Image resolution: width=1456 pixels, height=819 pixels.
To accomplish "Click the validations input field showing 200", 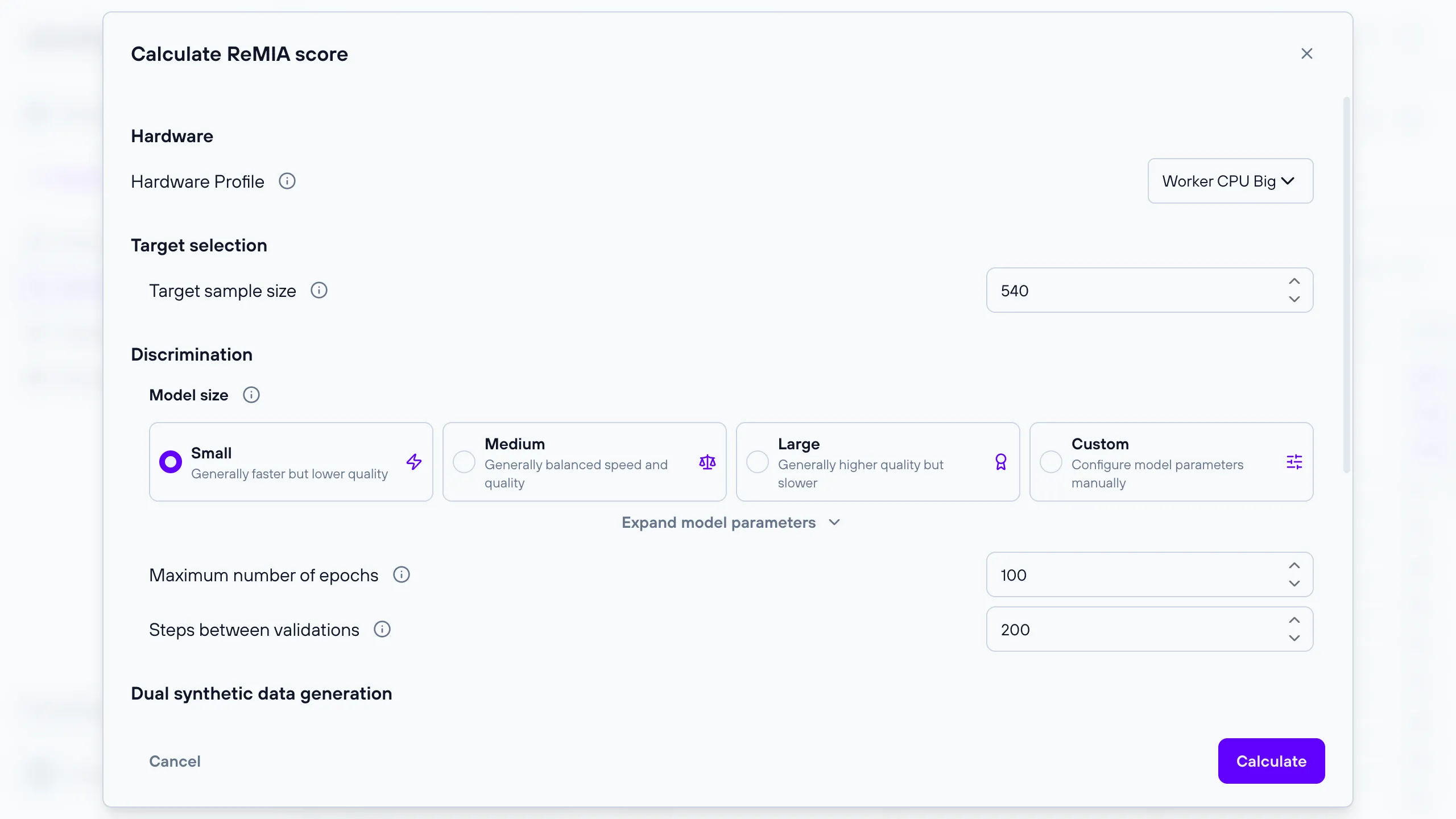I will pos(1150,629).
